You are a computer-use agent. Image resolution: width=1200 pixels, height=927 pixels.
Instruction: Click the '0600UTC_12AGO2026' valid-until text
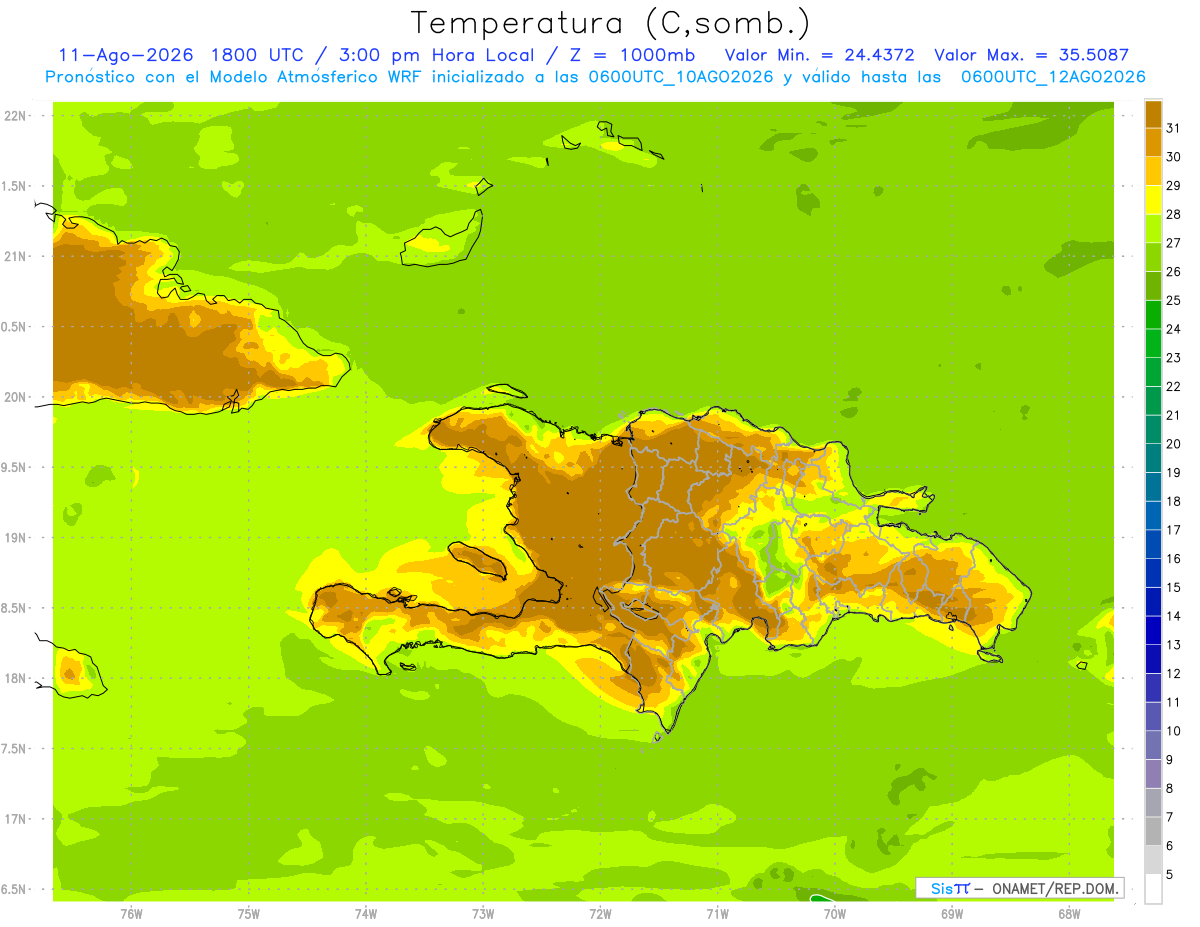[1053, 77]
